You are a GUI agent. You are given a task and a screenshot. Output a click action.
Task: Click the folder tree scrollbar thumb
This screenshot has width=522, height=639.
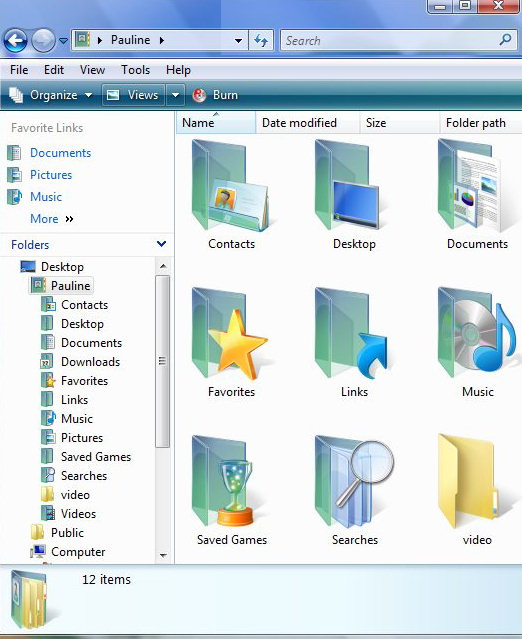163,361
